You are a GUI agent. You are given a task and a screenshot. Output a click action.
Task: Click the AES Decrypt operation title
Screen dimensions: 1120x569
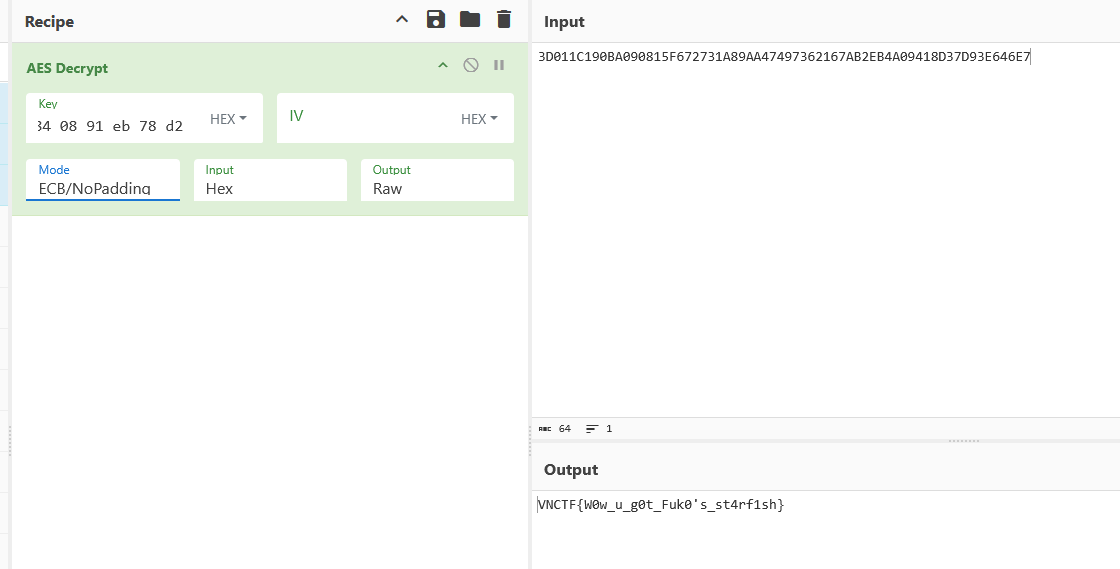point(67,68)
